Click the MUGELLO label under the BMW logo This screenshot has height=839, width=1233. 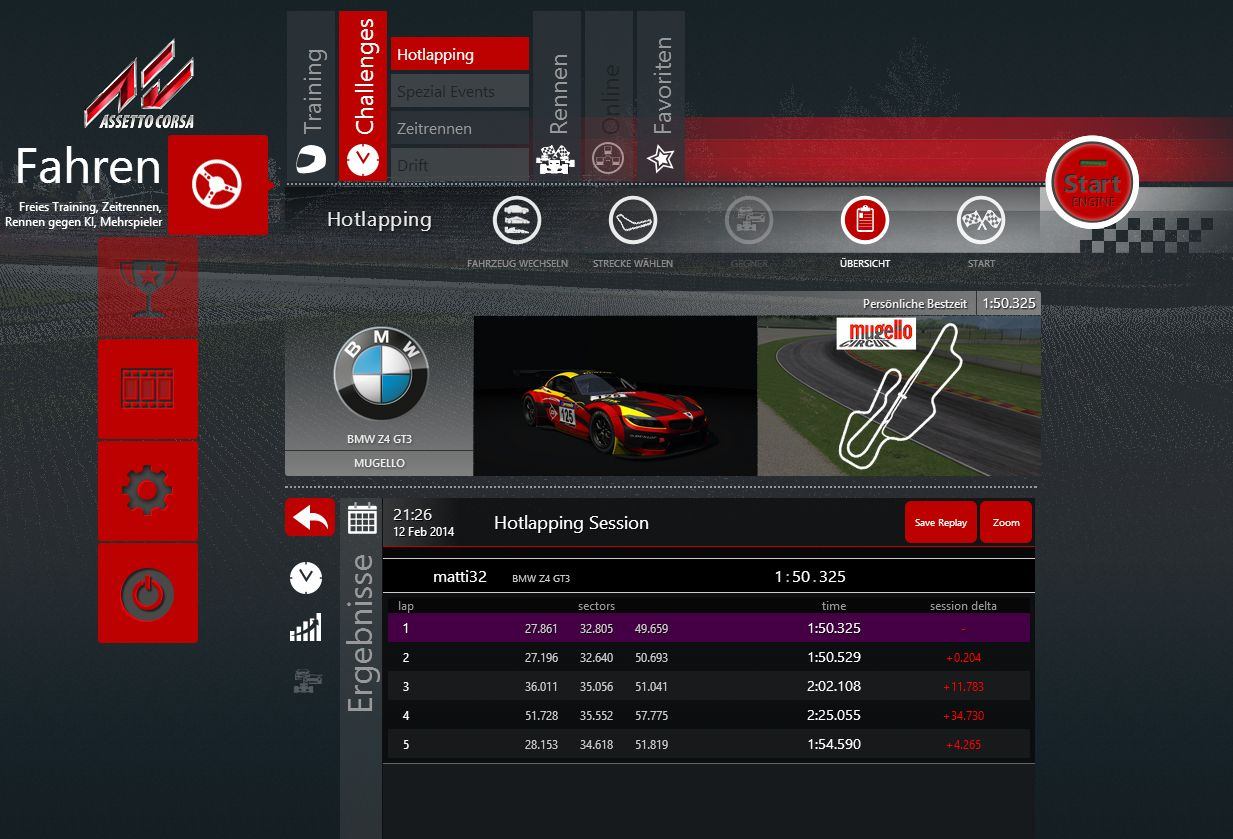pos(379,464)
